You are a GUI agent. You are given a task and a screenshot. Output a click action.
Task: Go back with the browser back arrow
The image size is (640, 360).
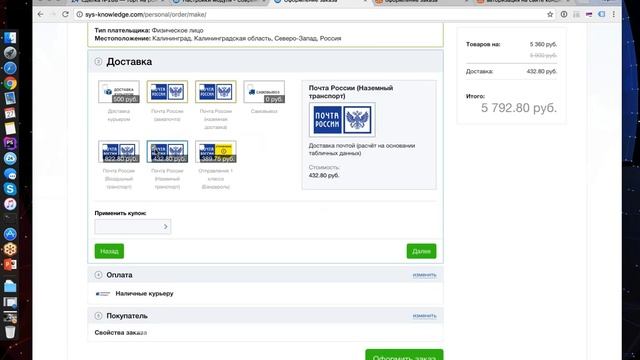coord(40,14)
